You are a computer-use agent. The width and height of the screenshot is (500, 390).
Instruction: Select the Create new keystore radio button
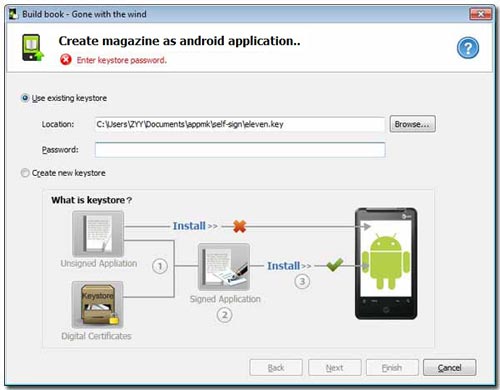pyautogui.click(x=25, y=173)
